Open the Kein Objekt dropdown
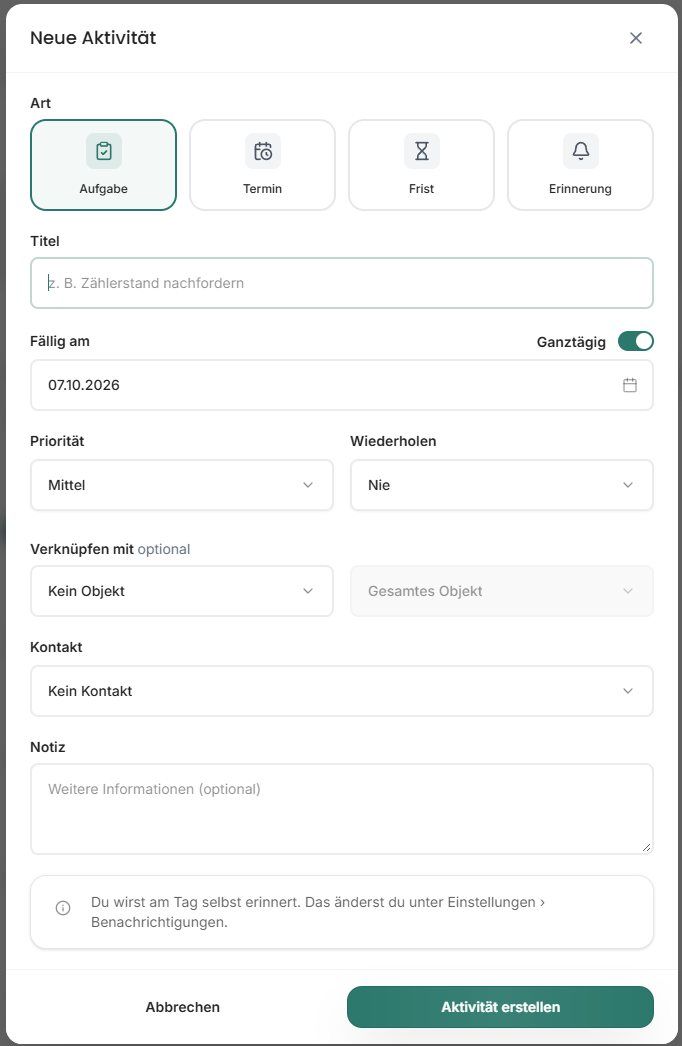 (x=182, y=591)
